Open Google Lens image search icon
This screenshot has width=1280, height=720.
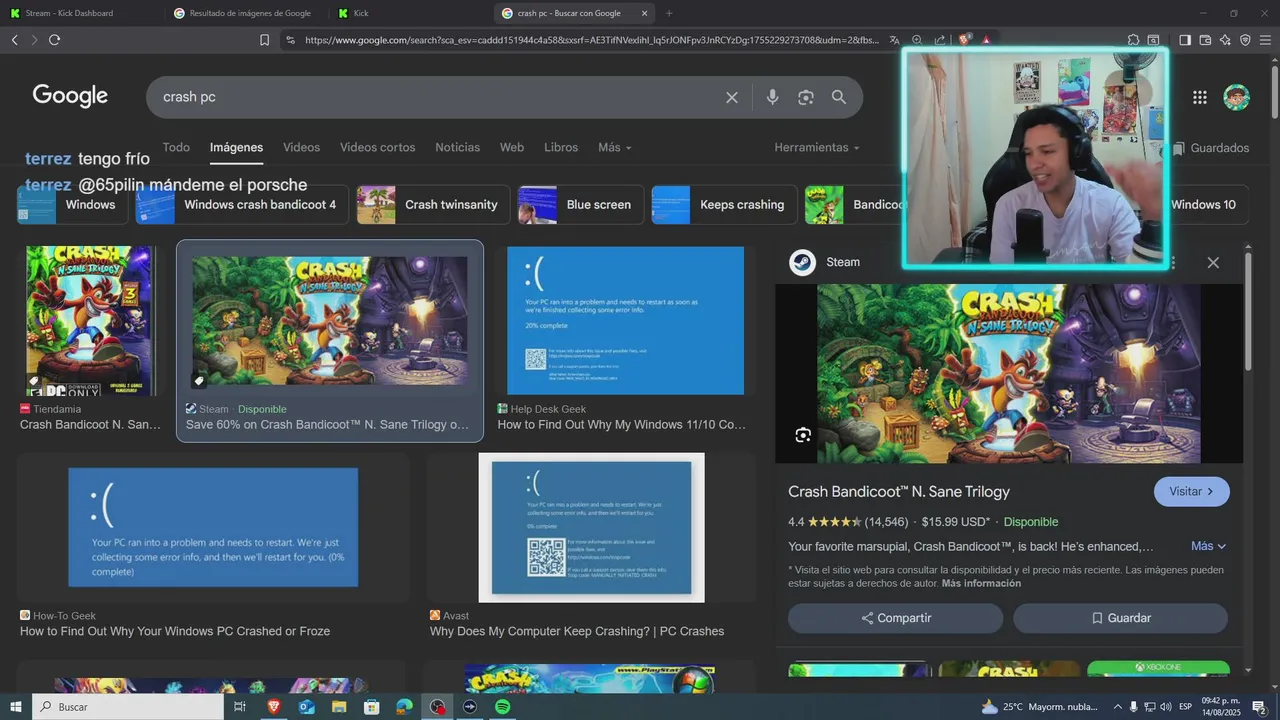[x=806, y=97]
